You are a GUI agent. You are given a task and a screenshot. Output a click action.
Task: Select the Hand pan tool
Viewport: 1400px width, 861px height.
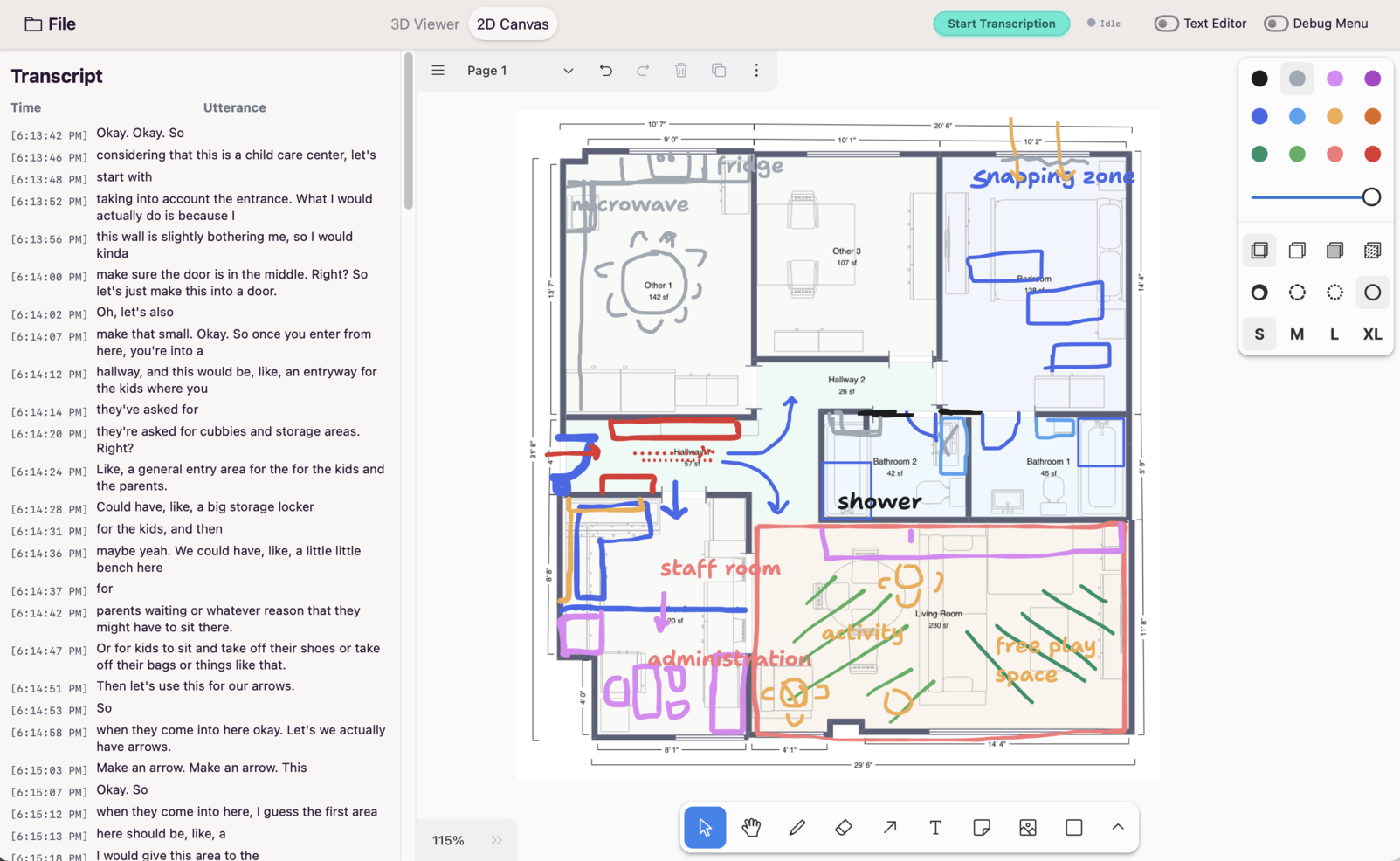(x=751, y=827)
